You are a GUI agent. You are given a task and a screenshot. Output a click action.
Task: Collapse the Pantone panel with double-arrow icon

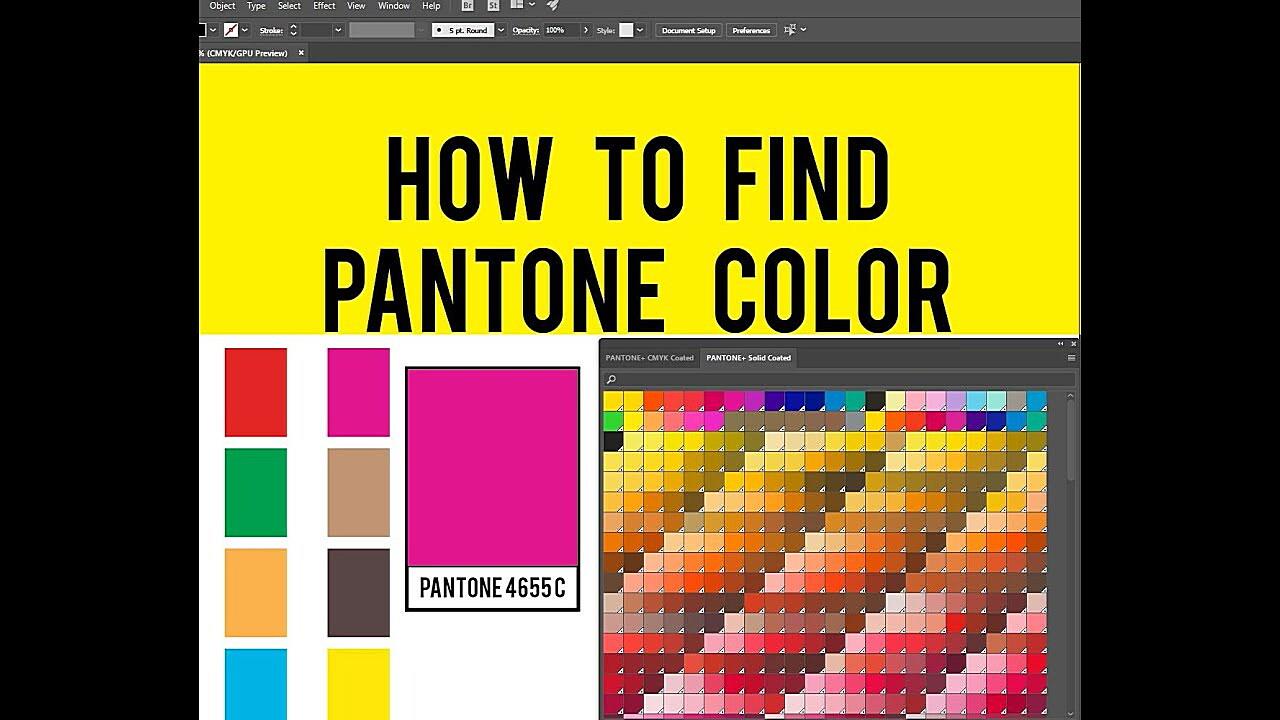pyautogui.click(x=1061, y=344)
